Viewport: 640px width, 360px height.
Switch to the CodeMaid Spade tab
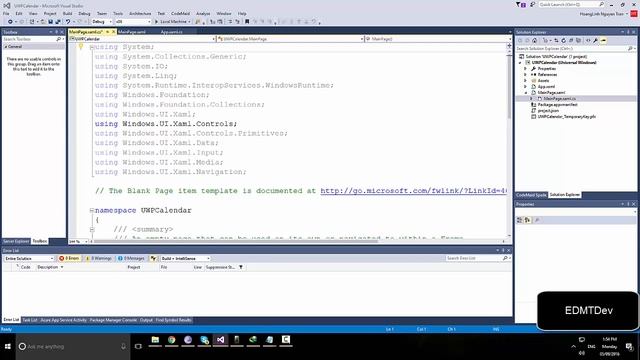point(531,195)
